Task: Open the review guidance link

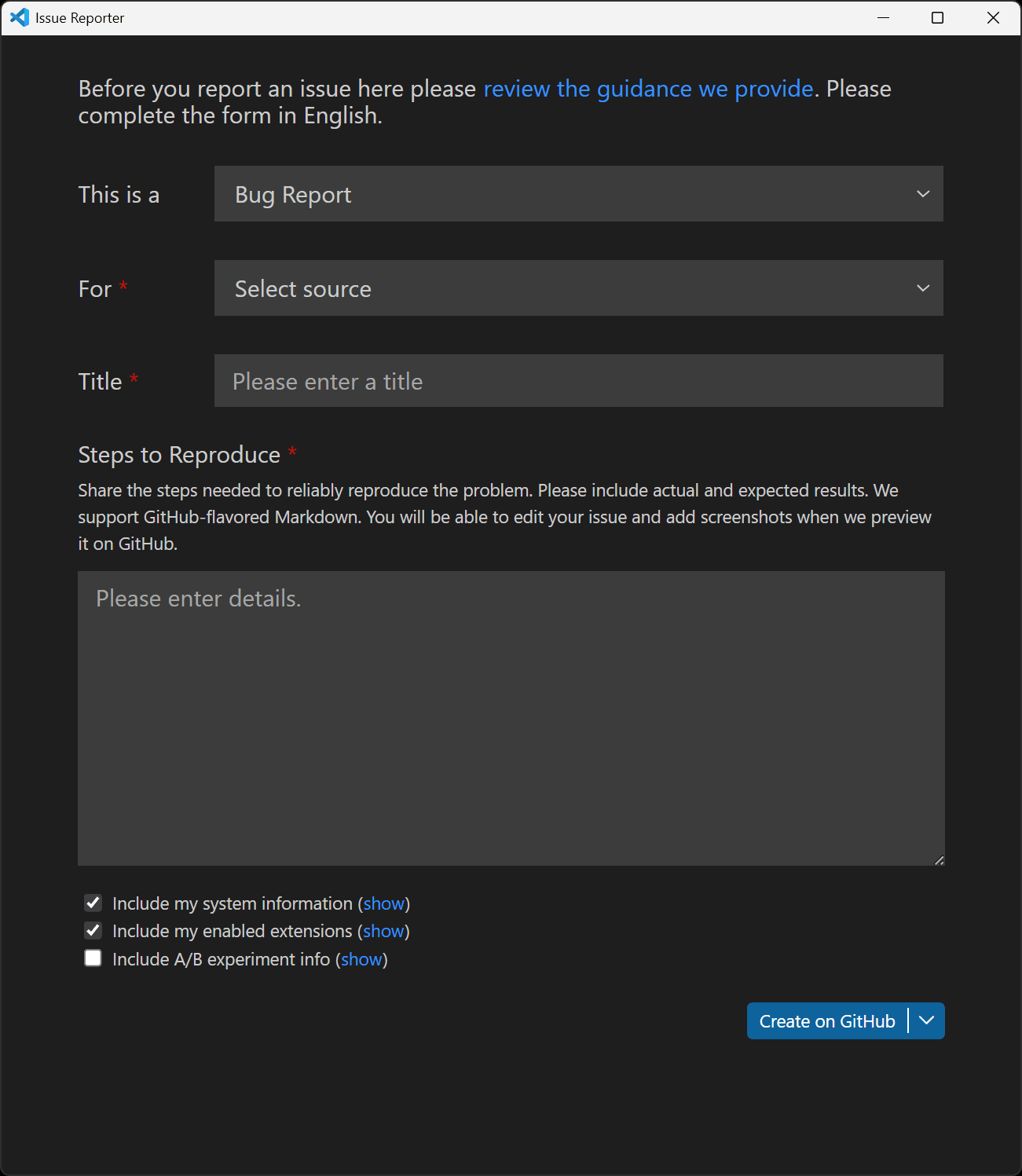Action: 647,89
